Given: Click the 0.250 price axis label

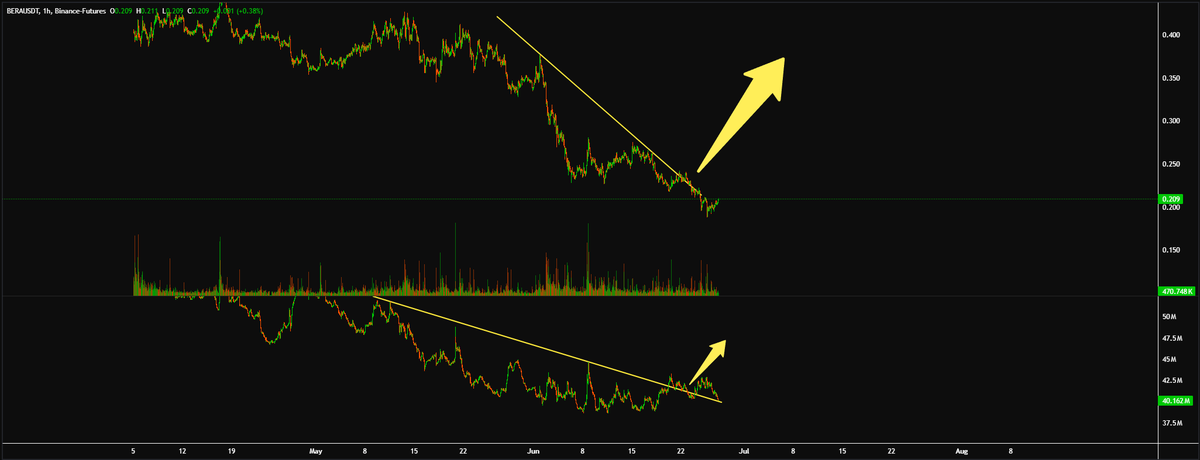Looking at the screenshot, I should pos(1170,164).
